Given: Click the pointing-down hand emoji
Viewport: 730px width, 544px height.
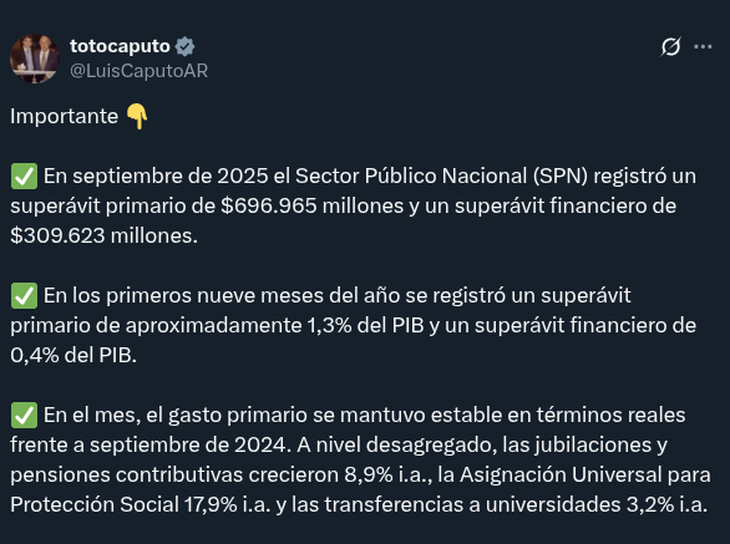Looking at the screenshot, I should pyautogui.click(x=137, y=116).
